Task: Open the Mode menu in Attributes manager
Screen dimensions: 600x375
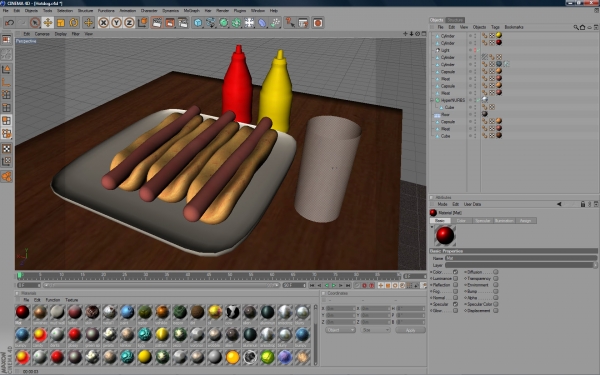Action: point(442,204)
